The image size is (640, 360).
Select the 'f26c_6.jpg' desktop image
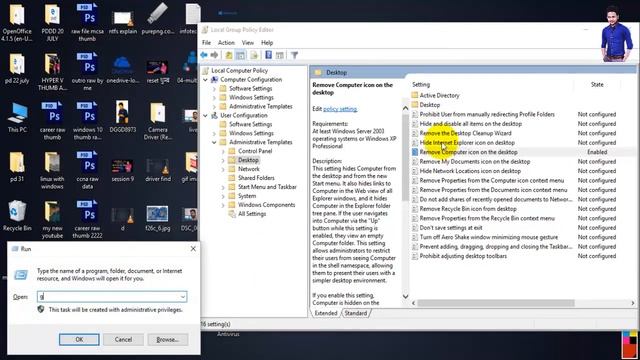pos(158,218)
